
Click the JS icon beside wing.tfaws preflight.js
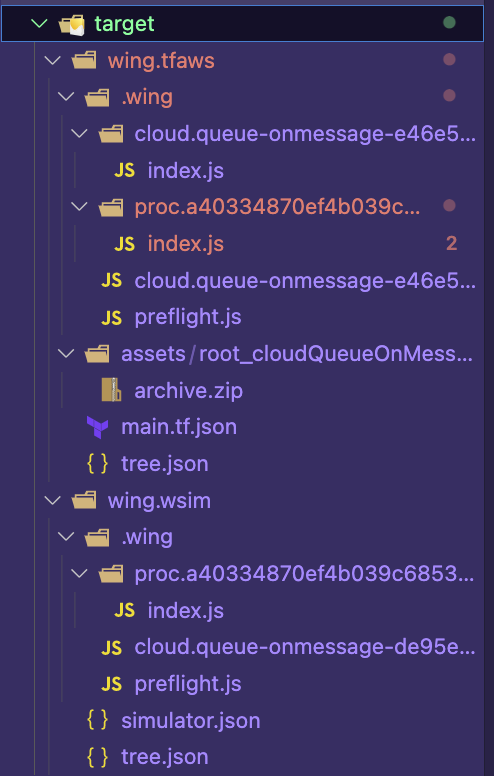pos(111,317)
